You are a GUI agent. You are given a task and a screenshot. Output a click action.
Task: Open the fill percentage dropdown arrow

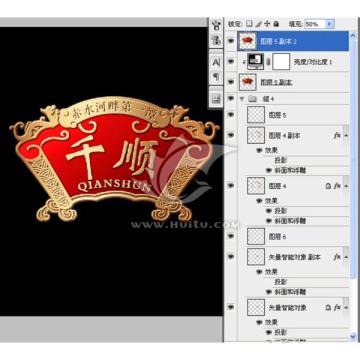330,24
